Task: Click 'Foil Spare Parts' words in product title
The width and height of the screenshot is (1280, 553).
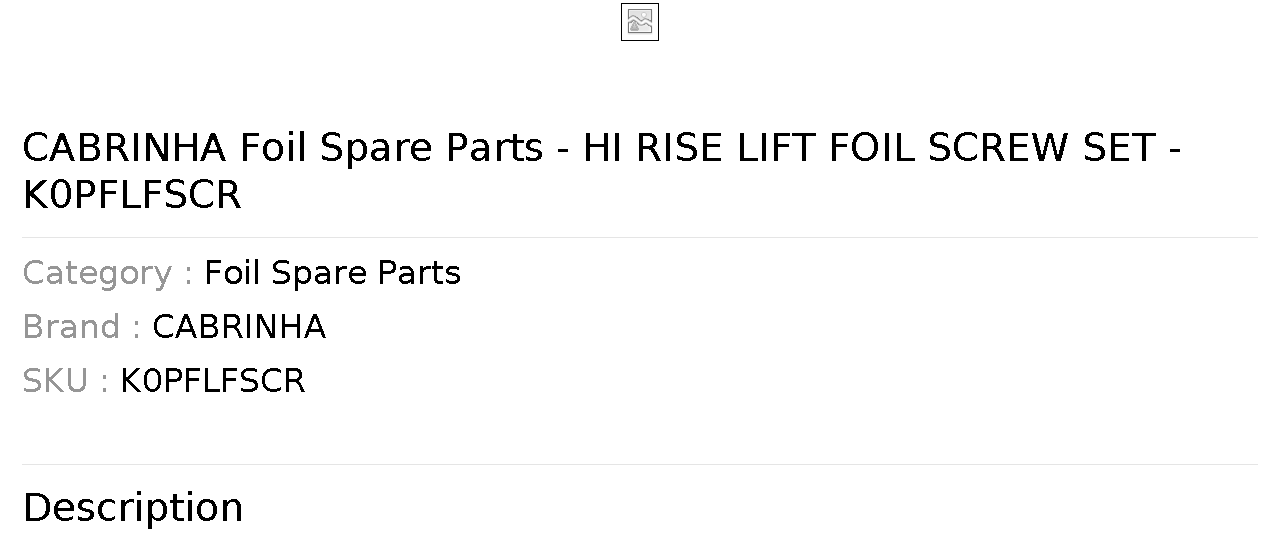Action: click(x=391, y=148)
